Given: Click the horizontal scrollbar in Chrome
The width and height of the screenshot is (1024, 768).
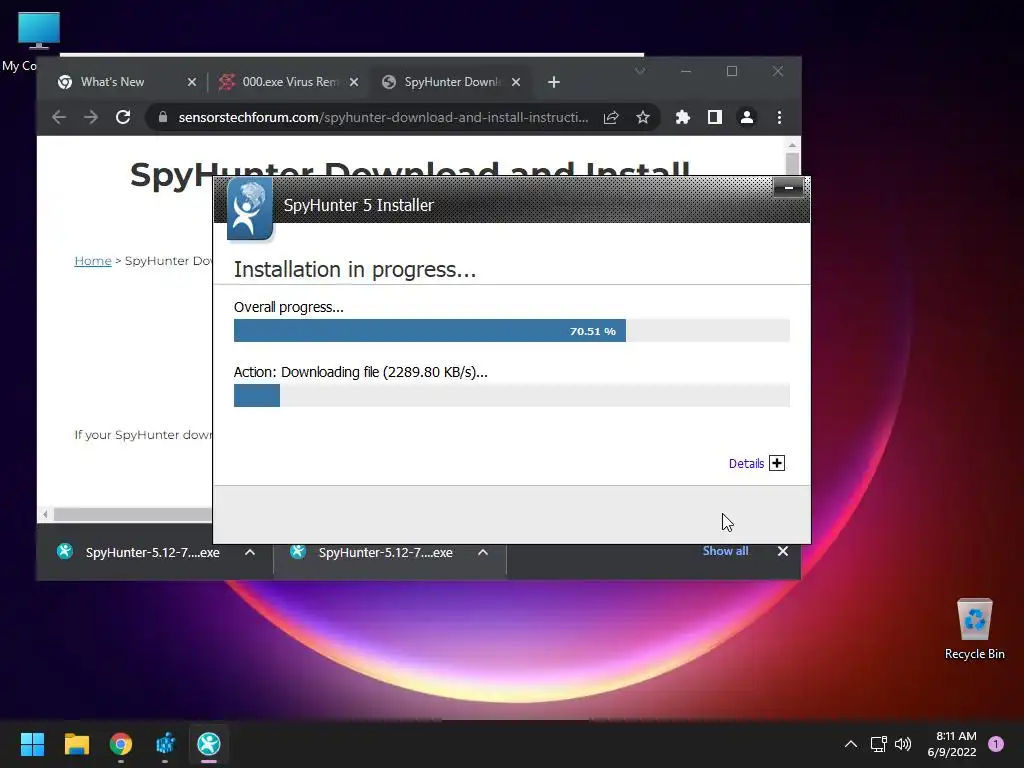Looking at the screenshot, I should coord(133,515).
